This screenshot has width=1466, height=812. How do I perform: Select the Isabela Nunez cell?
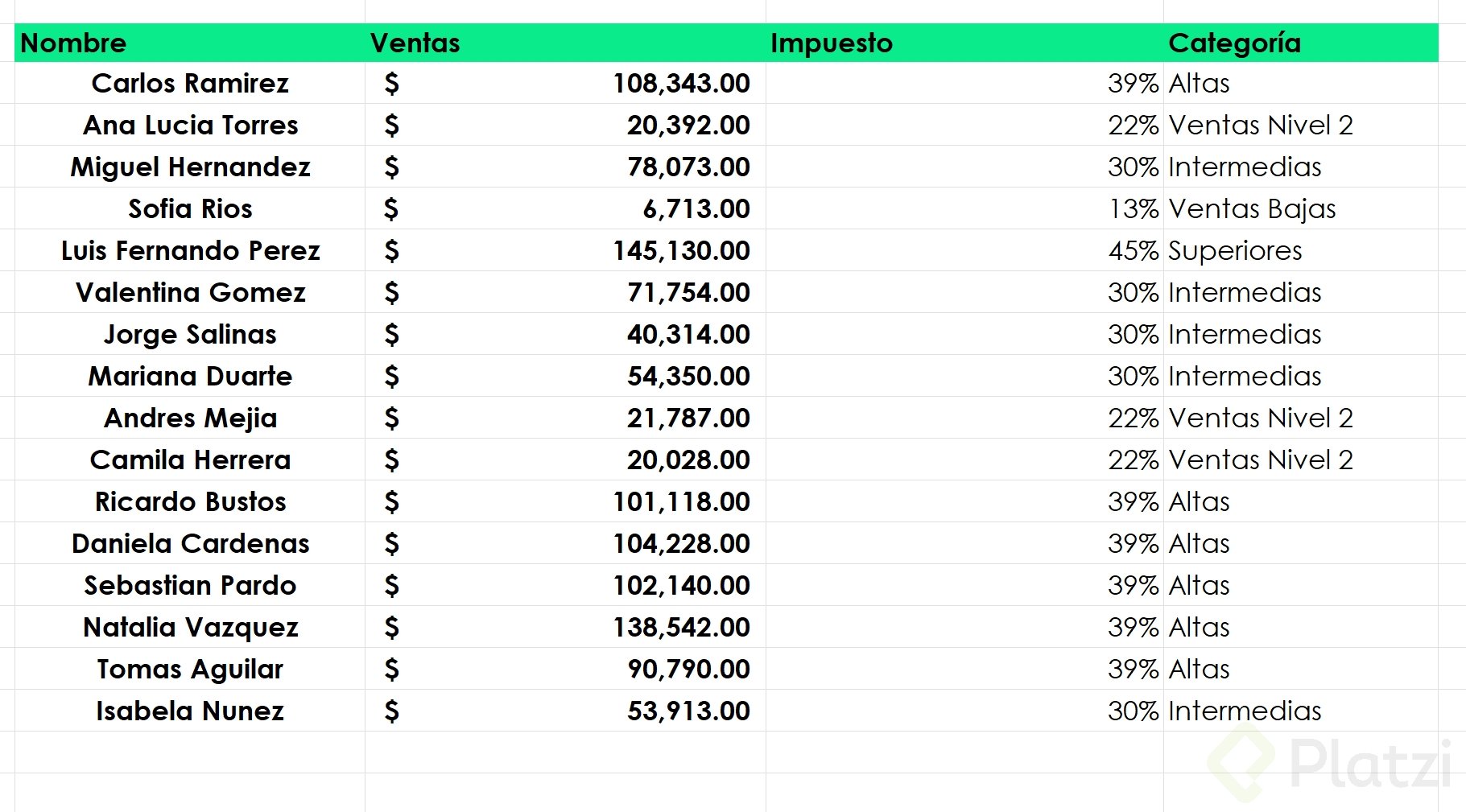pos(190,711)
